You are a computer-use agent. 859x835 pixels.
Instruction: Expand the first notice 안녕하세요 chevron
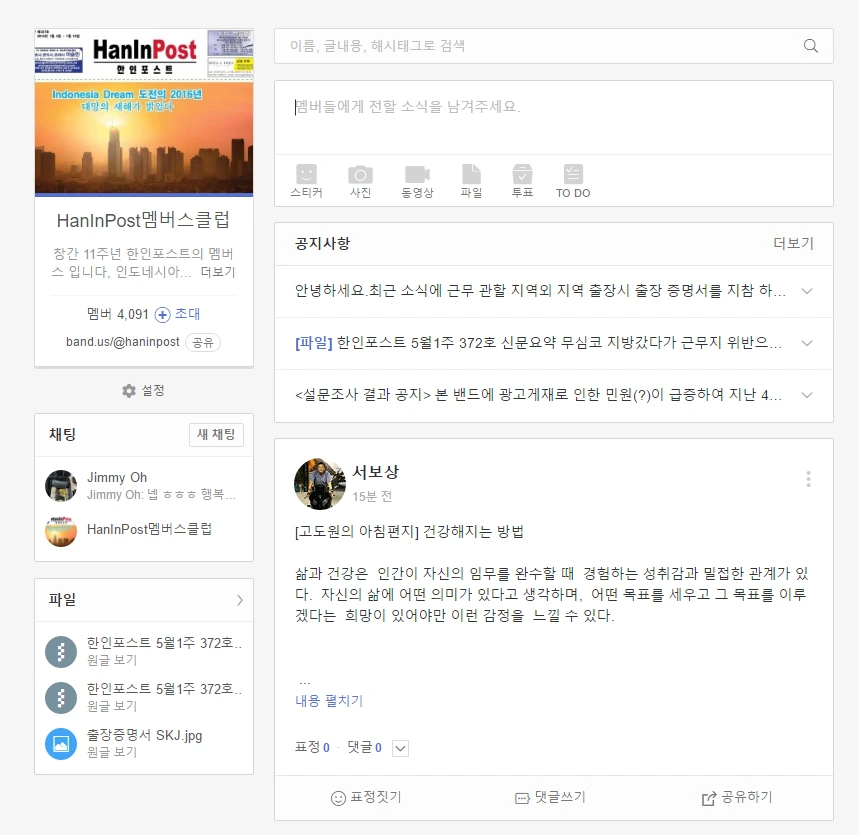(x=806, y=291)
